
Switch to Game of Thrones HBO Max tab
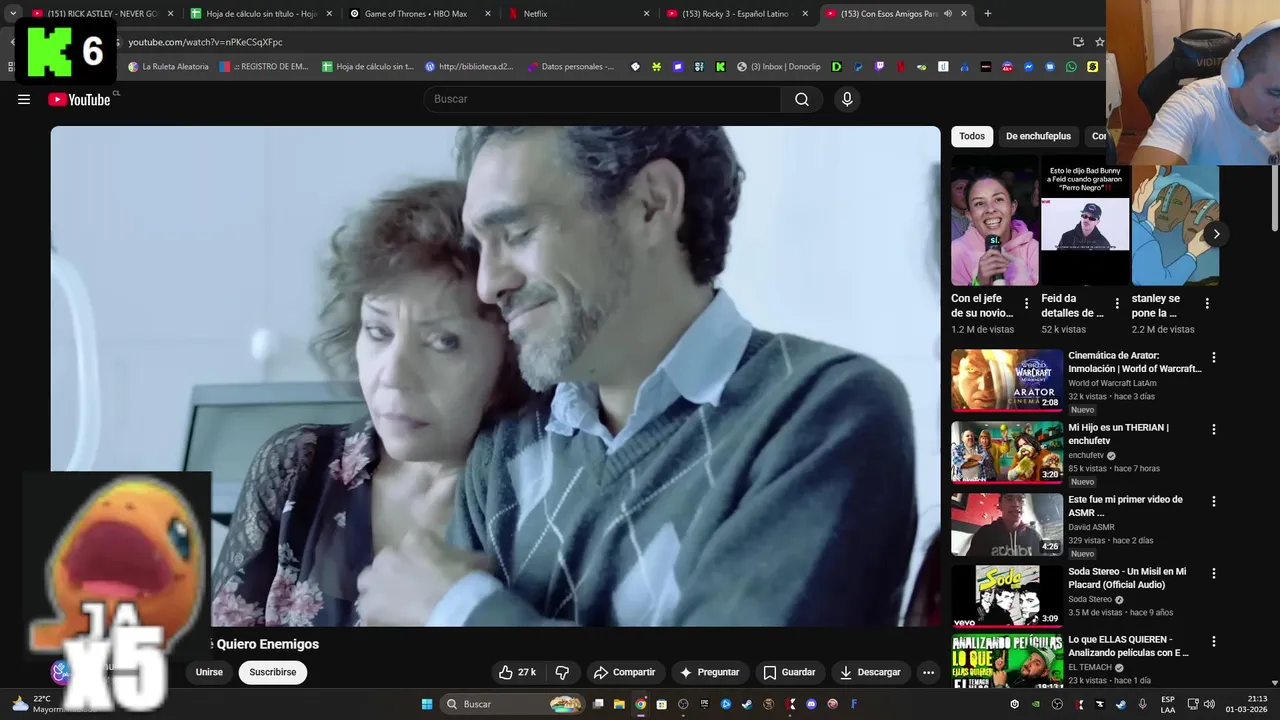(x=421, y=14)
